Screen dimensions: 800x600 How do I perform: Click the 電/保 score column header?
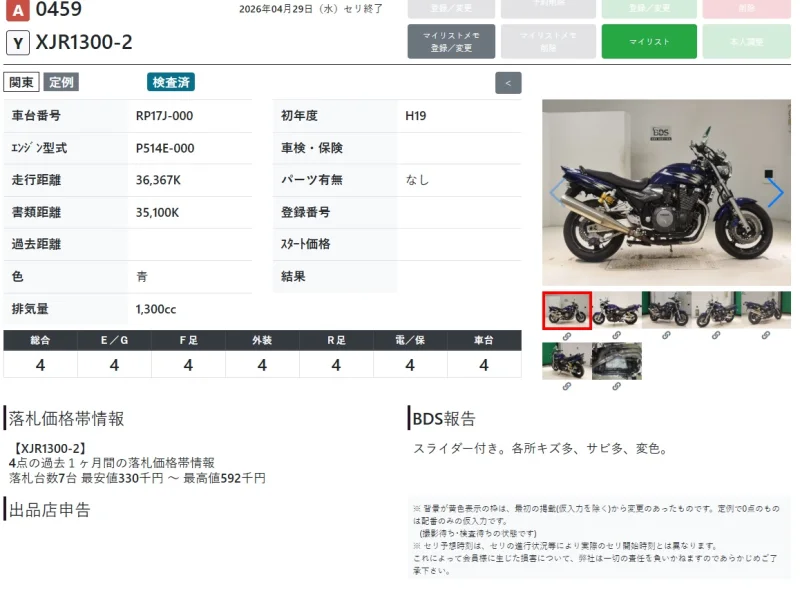[410, 340]
